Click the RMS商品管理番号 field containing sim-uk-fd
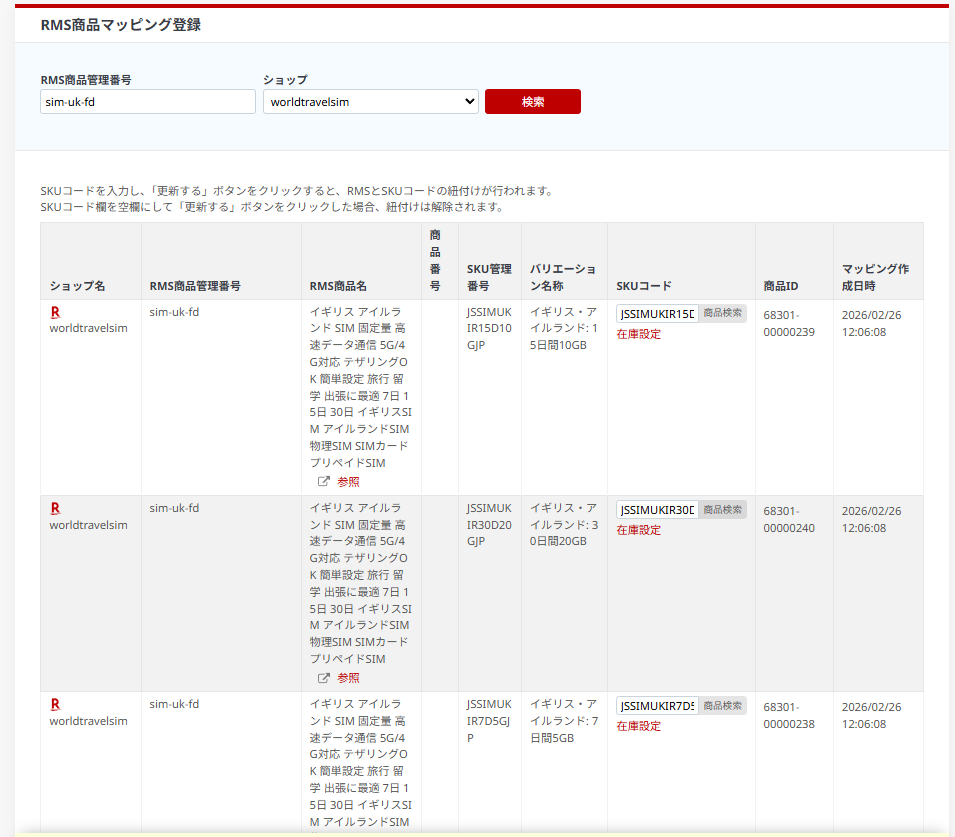Viewport: 955px width, 837px height. (x=148, y=102)
